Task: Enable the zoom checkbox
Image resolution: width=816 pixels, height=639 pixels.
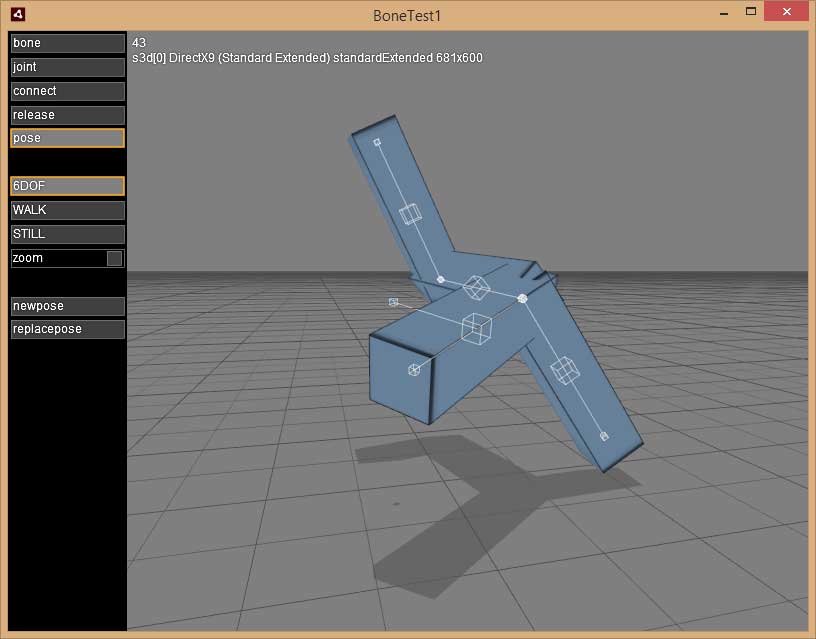Action: click(115, 258)
